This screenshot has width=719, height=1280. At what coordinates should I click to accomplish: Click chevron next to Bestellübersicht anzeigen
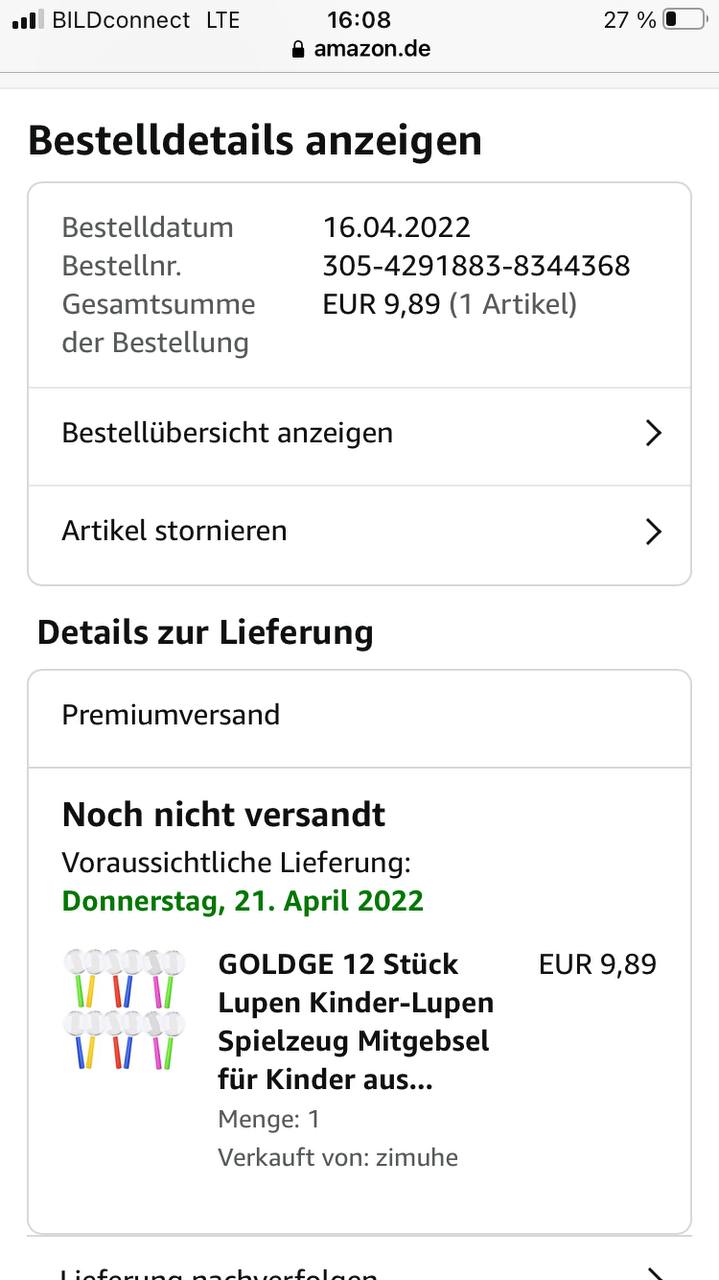coord(653,433)
